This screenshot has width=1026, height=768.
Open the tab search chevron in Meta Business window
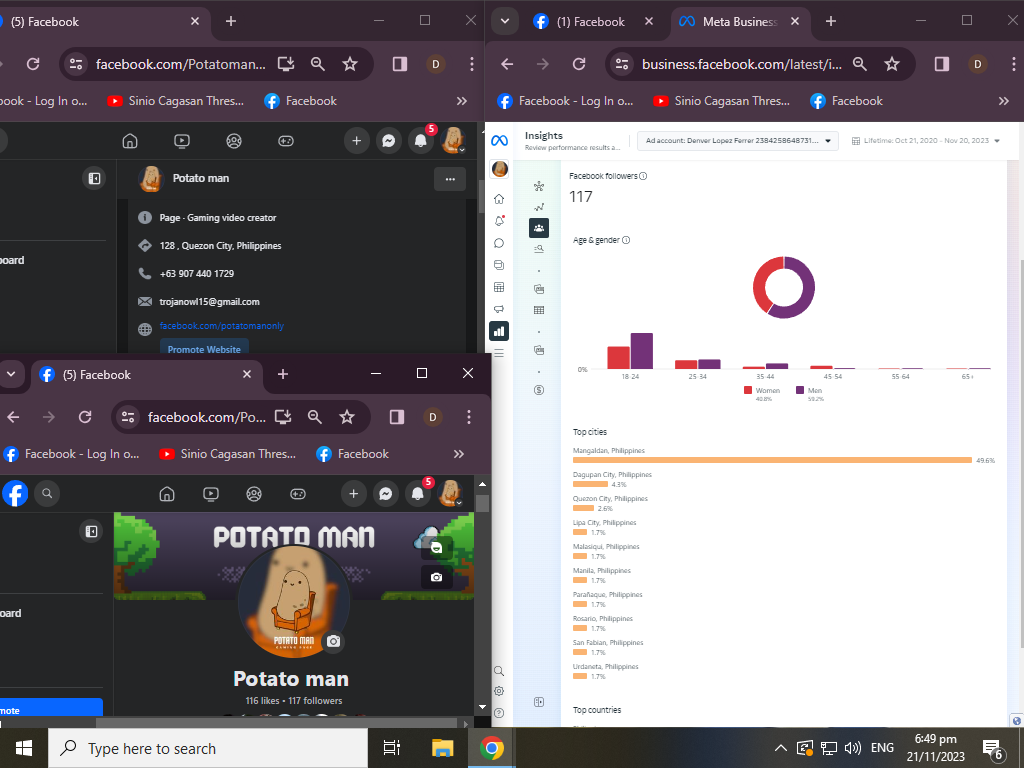pos(504,21)
